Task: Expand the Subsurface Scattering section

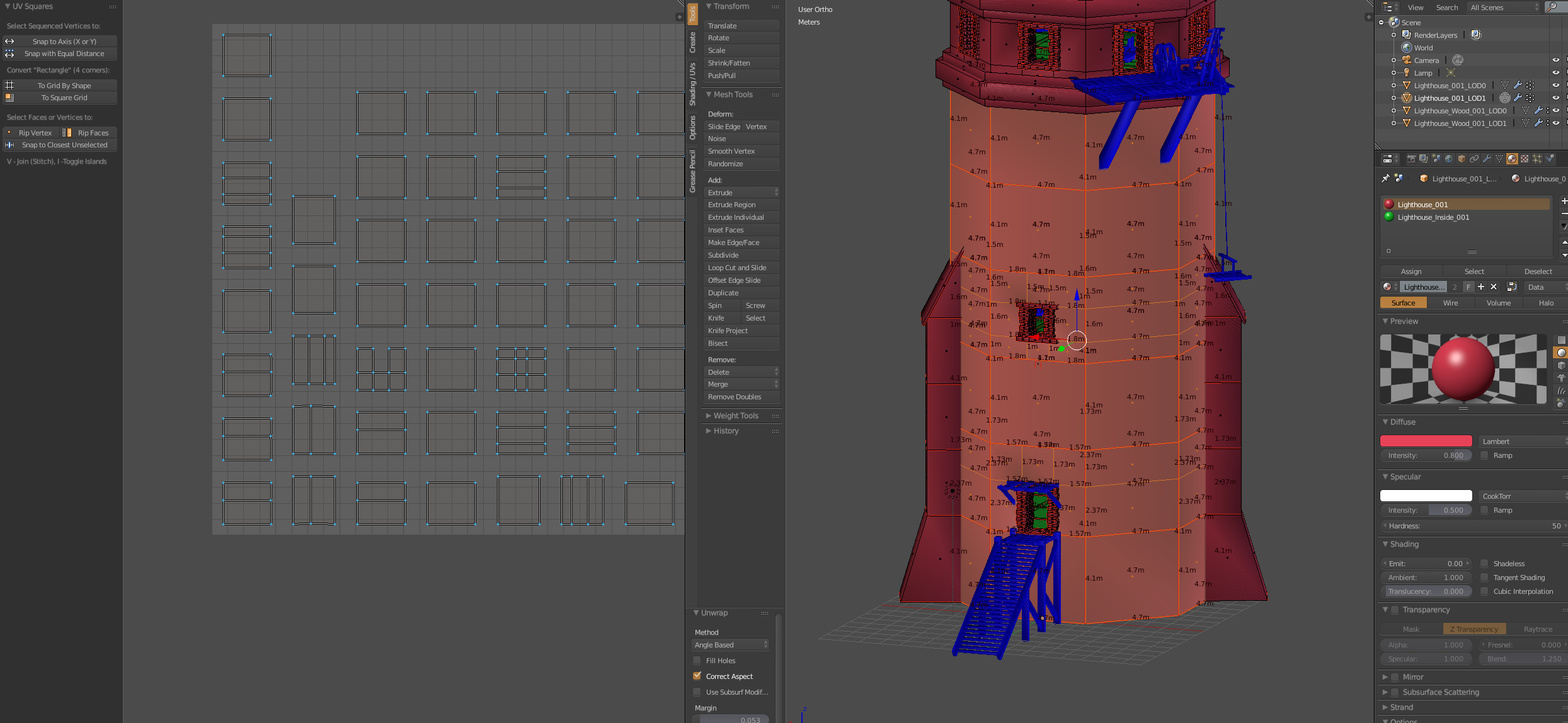Action: coord(1386,692)
